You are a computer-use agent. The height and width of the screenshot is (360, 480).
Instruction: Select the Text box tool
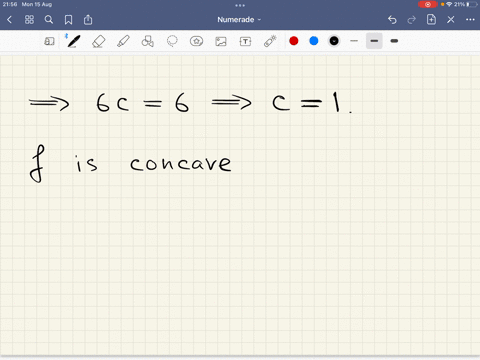(245, 41)
